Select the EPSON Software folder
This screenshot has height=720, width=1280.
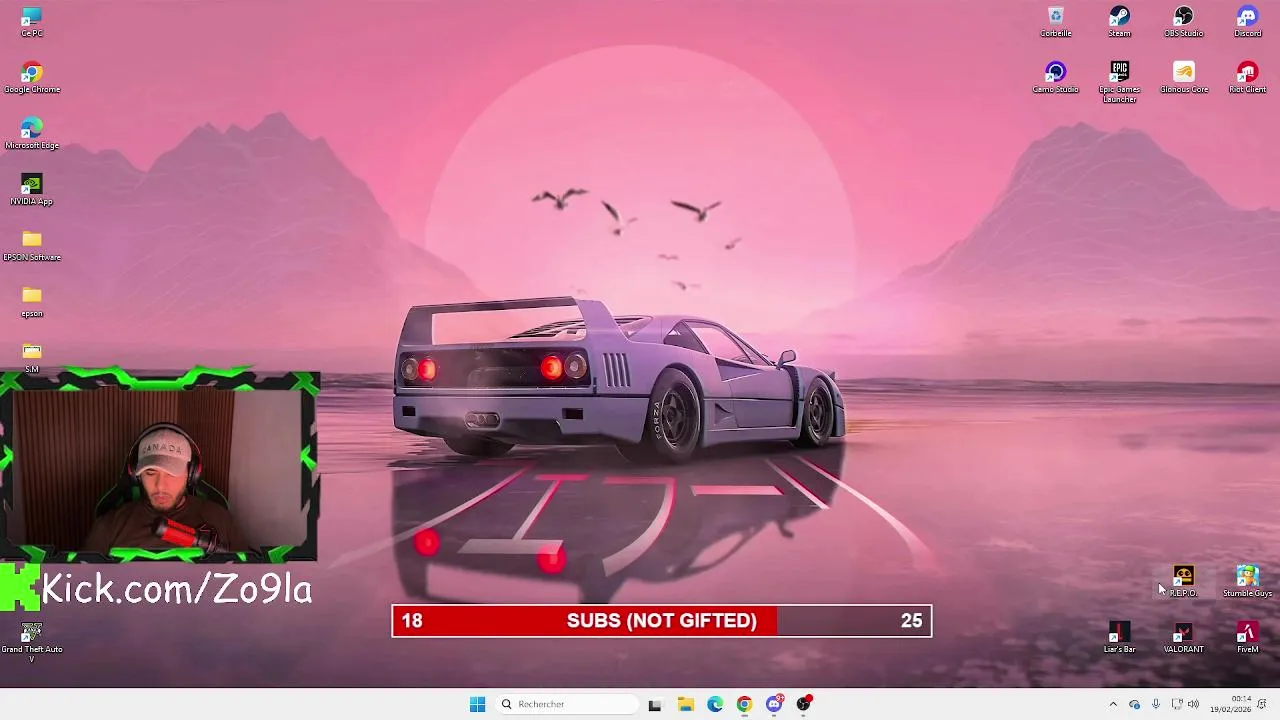(x=32, y=246)
